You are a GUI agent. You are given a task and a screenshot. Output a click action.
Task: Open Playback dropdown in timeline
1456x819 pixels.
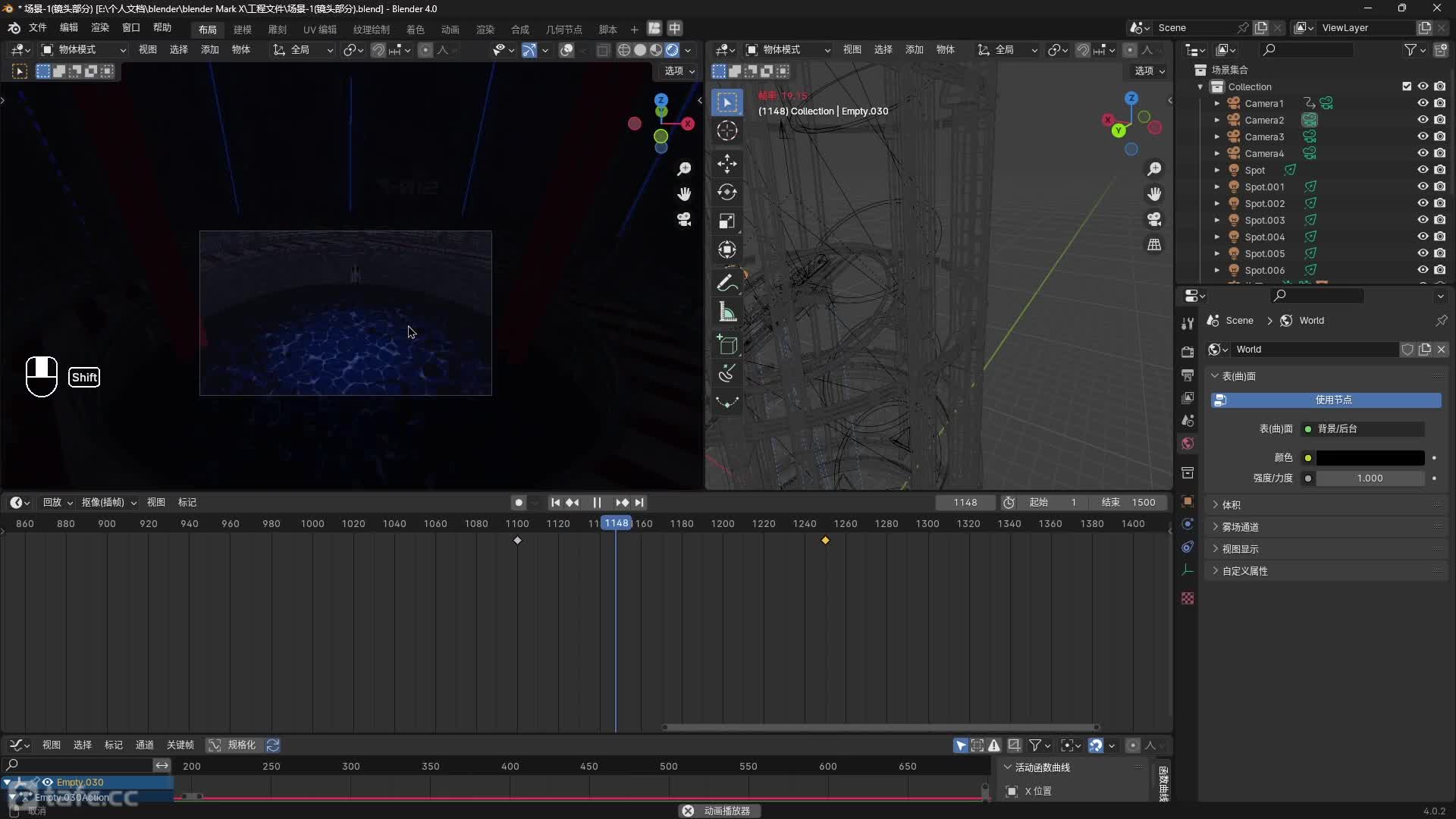click(x=58, y=503)
